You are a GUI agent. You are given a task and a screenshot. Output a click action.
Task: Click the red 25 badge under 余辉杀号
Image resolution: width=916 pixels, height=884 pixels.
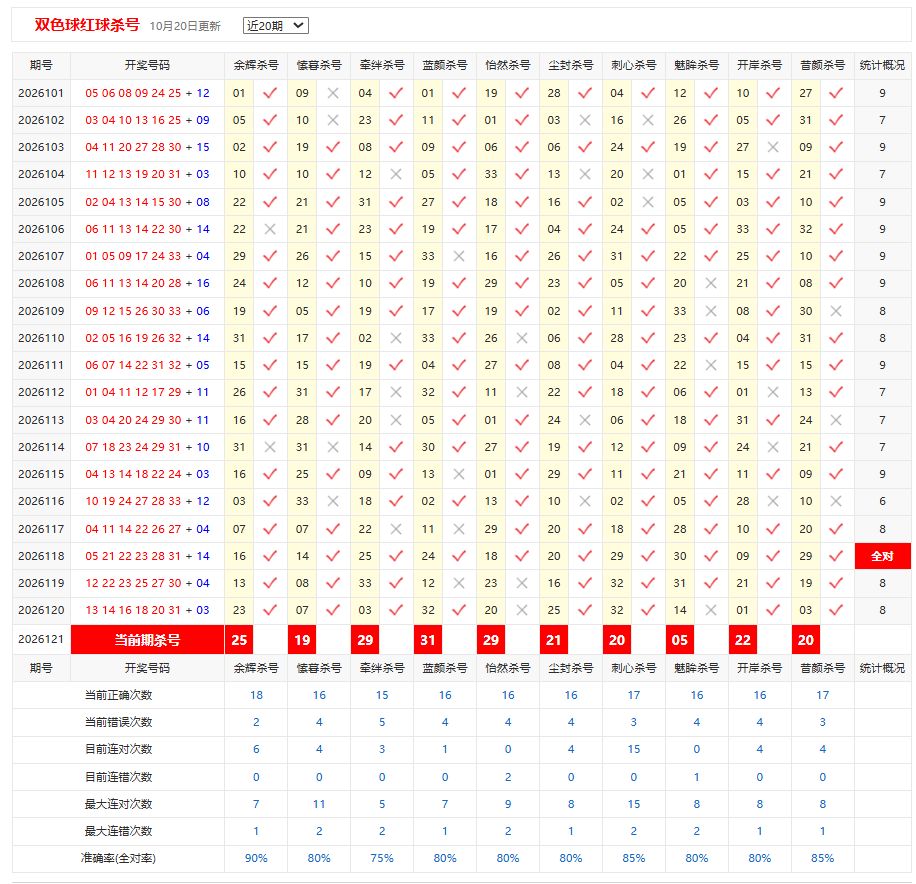(x=239, y=640)
